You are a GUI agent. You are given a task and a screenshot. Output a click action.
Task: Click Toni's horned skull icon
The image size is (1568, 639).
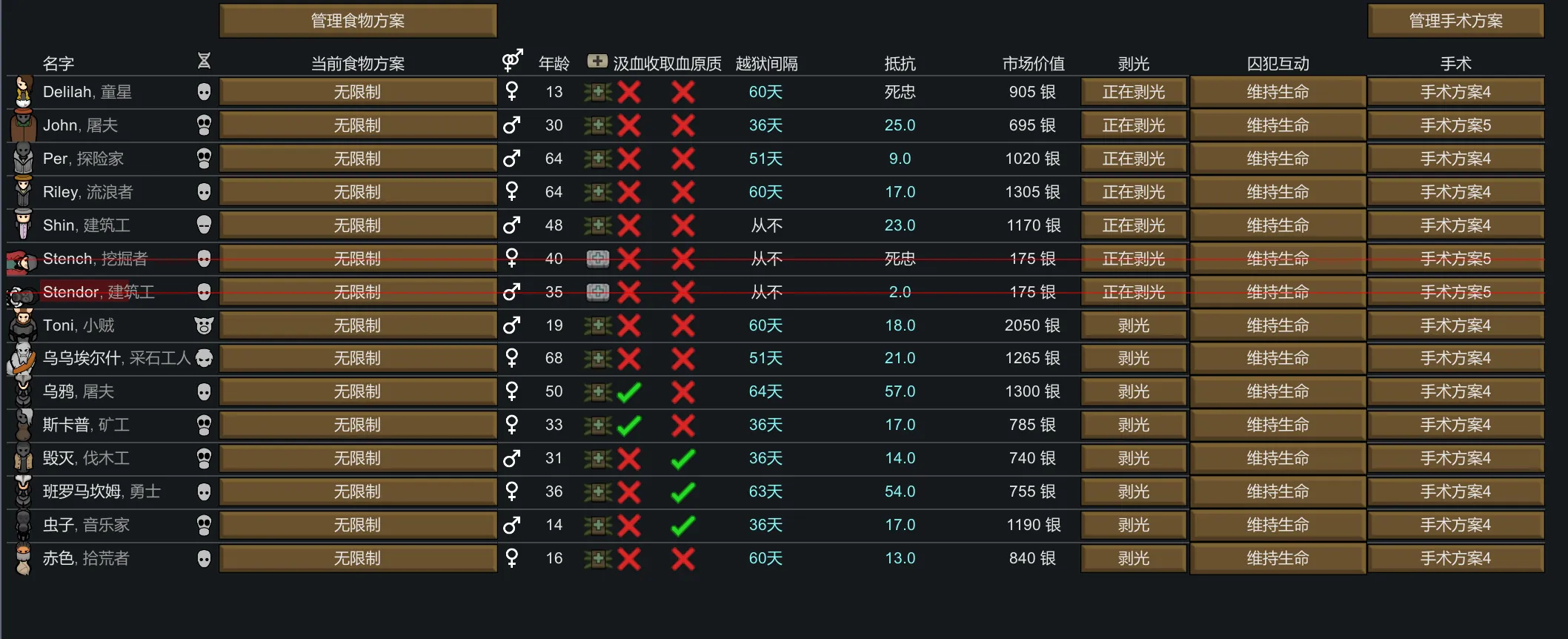pyautogui.click(x=204, y=325)
